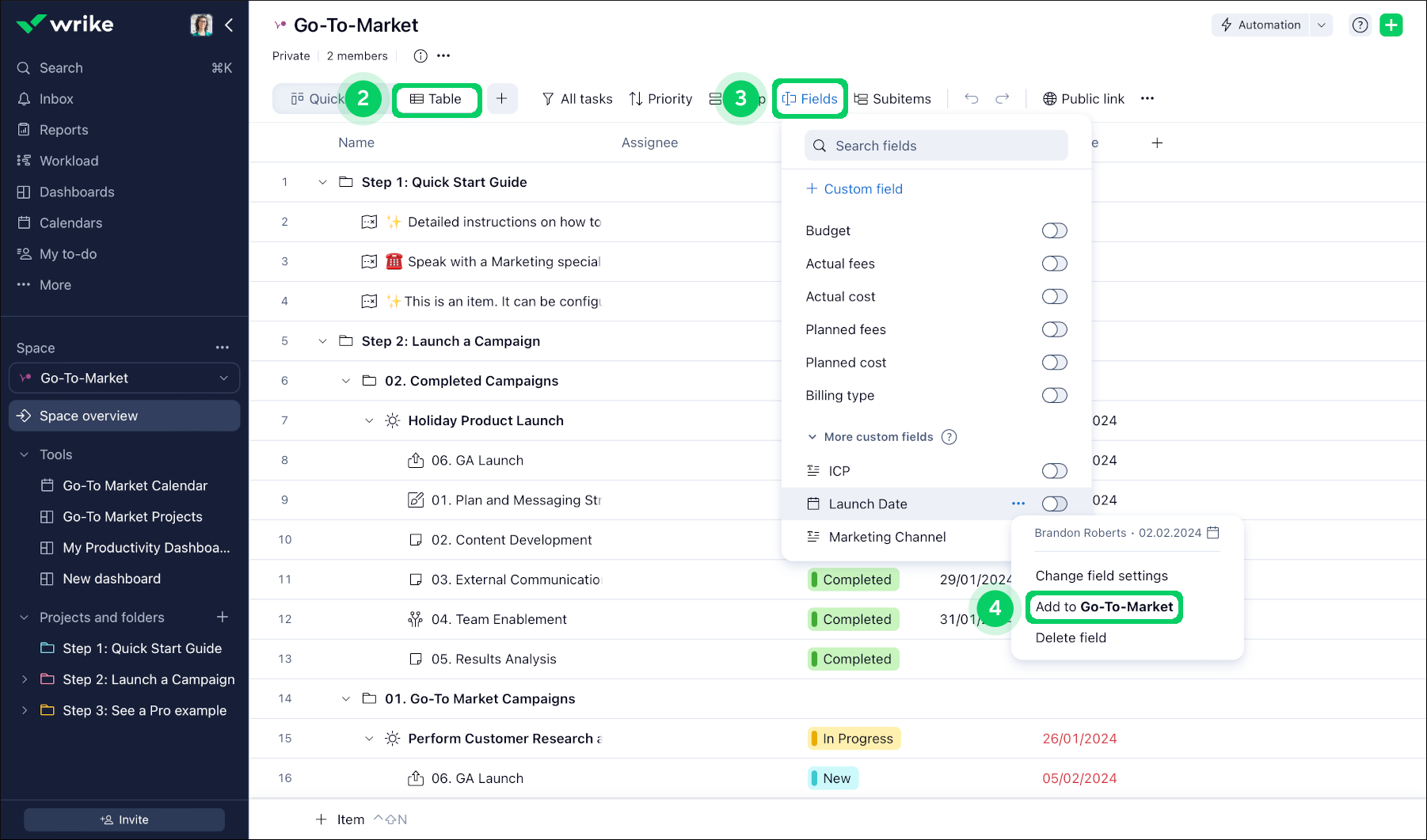Collapse the More custom fields section
Image resolution: width=1427 pixels, height=840 pixels.
click(812, 437)
